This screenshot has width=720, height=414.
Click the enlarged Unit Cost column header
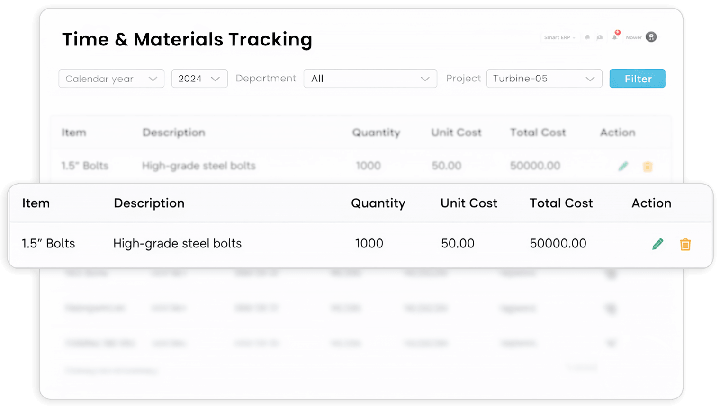pos(468,203)
